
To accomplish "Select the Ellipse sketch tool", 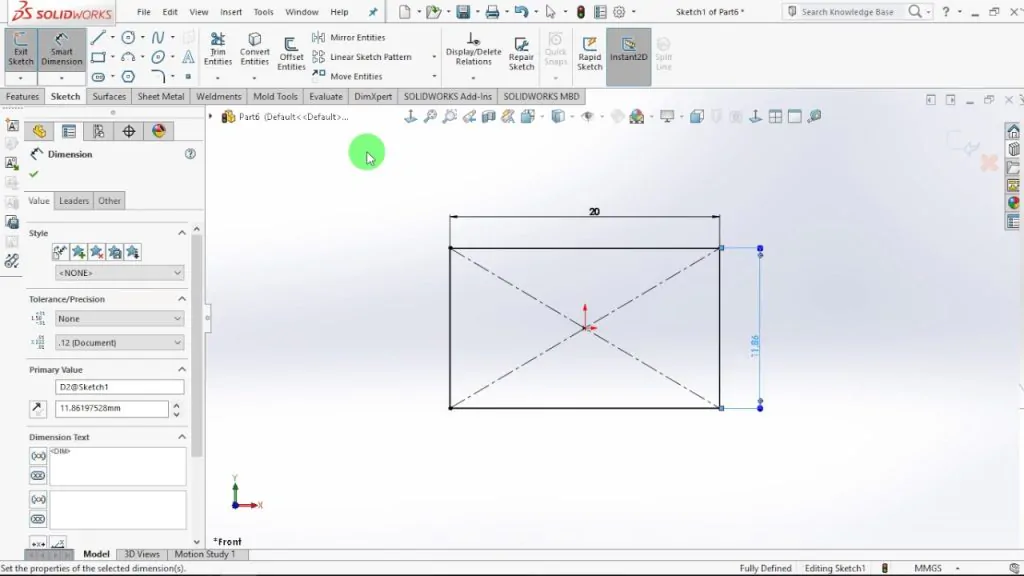I will tap(158, 57).
